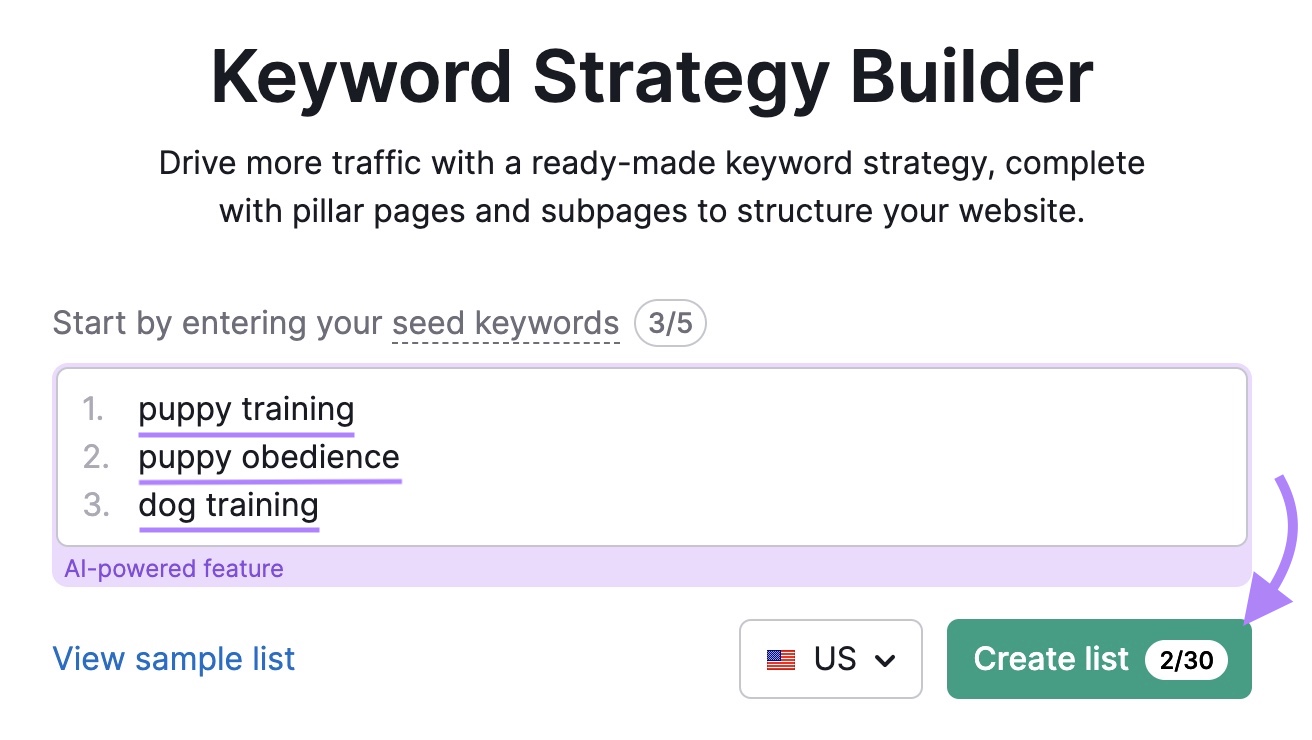Click the "Start by entering your" label
The width and height of the screenshot is (1312, 740).
coord(217,324)
